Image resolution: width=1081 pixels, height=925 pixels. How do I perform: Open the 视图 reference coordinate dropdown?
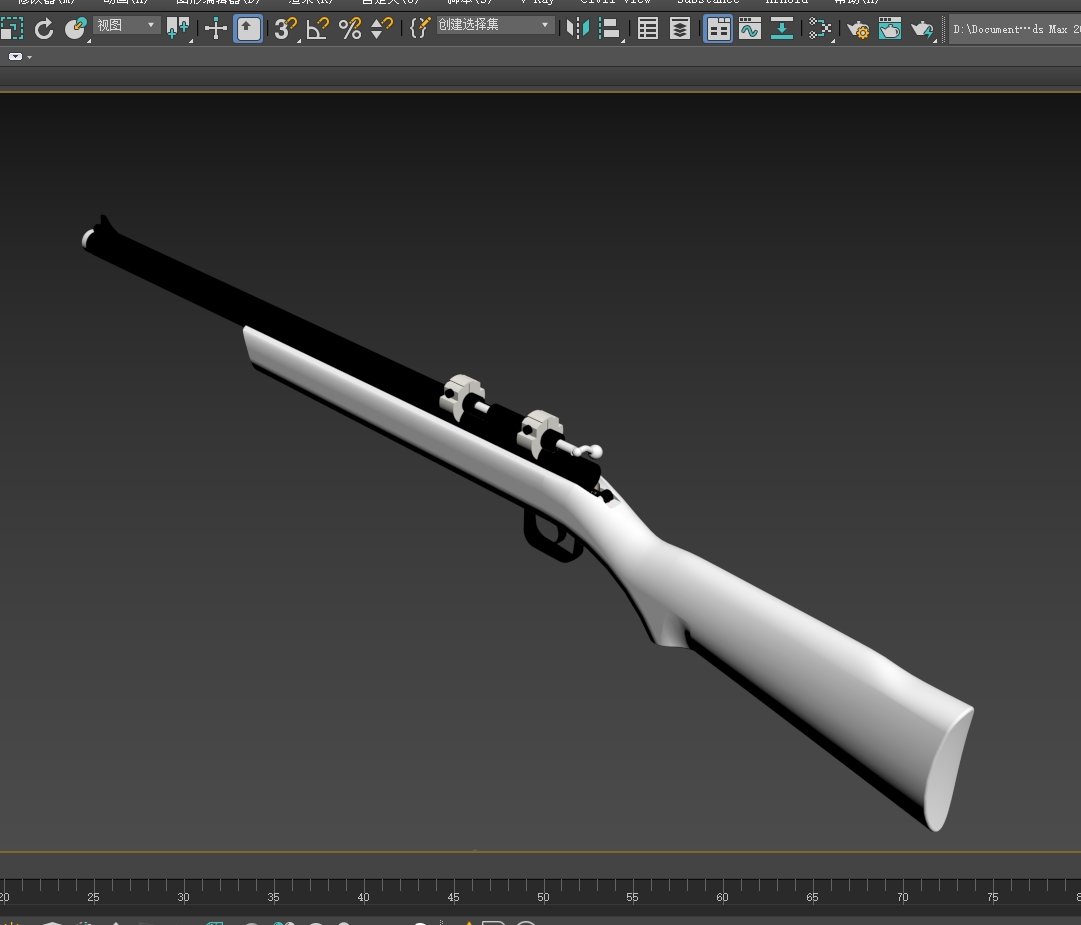coord(126,26)
